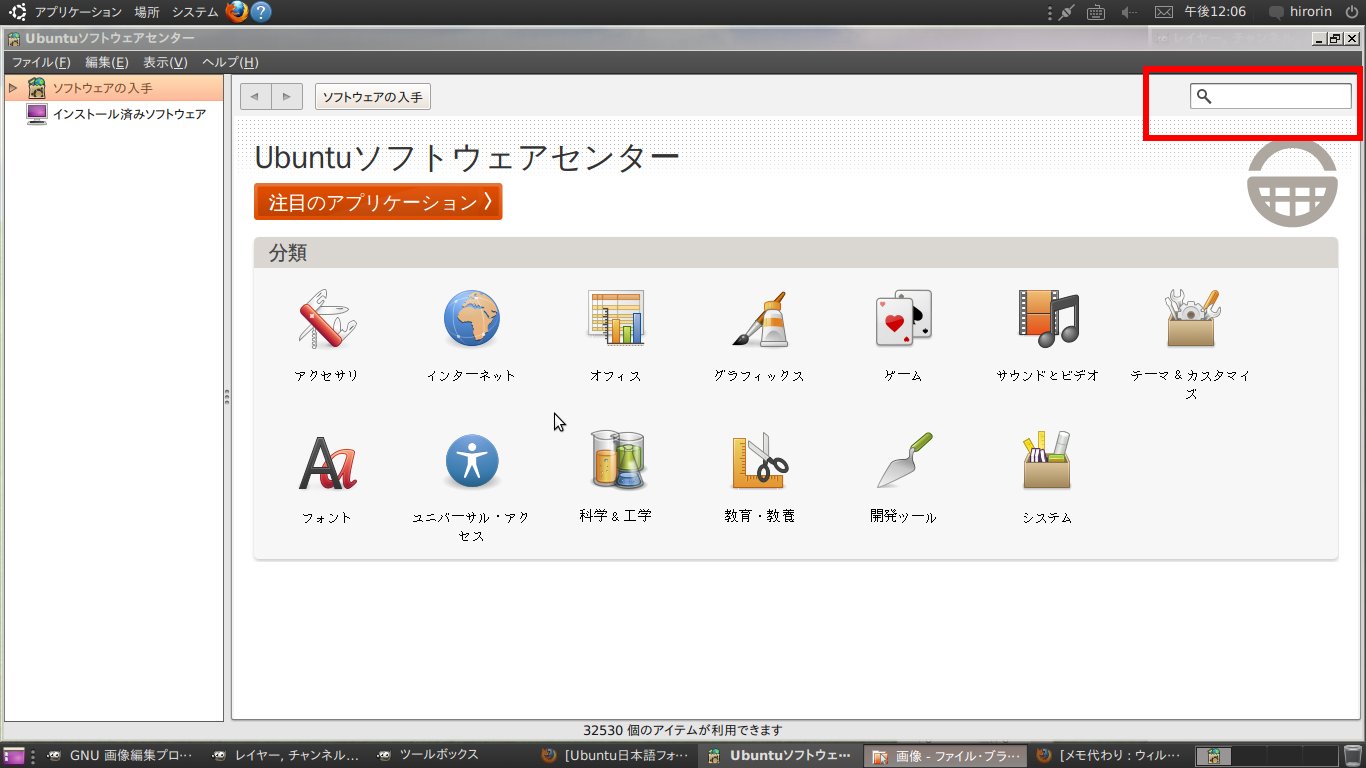Image resolution: width=1366 pixels, height=768 pixels.
Task: Open the 開発ツール category
Action: pos(903,478)
